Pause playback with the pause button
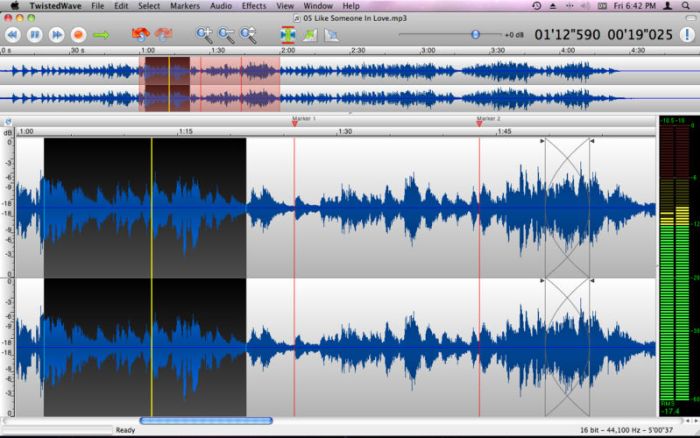Screen dimensions: 700x438 coord(34,35)
